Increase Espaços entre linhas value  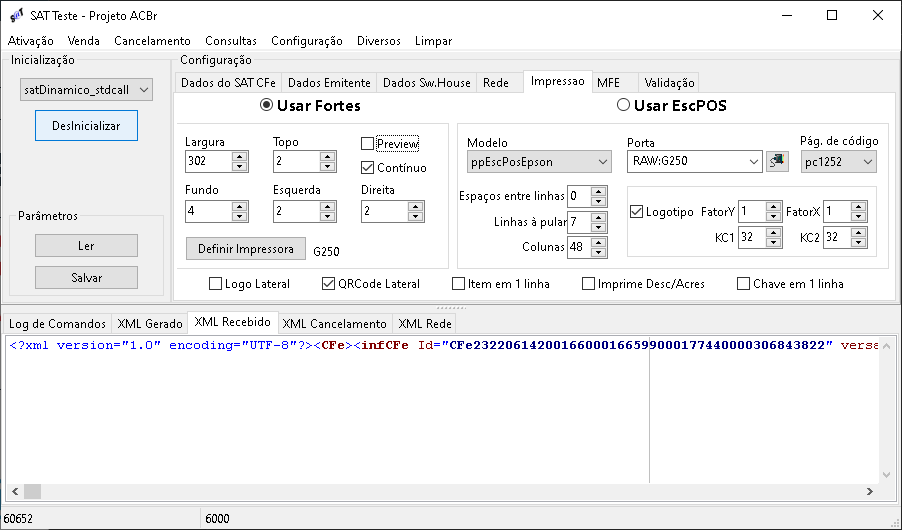click(x=599, y=192)
